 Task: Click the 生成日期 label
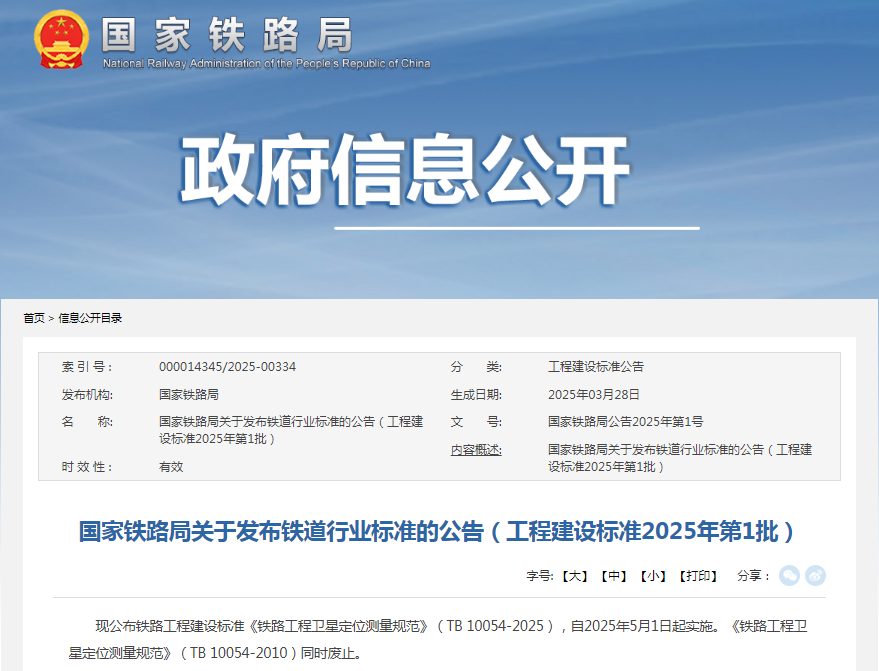[476, 395]
